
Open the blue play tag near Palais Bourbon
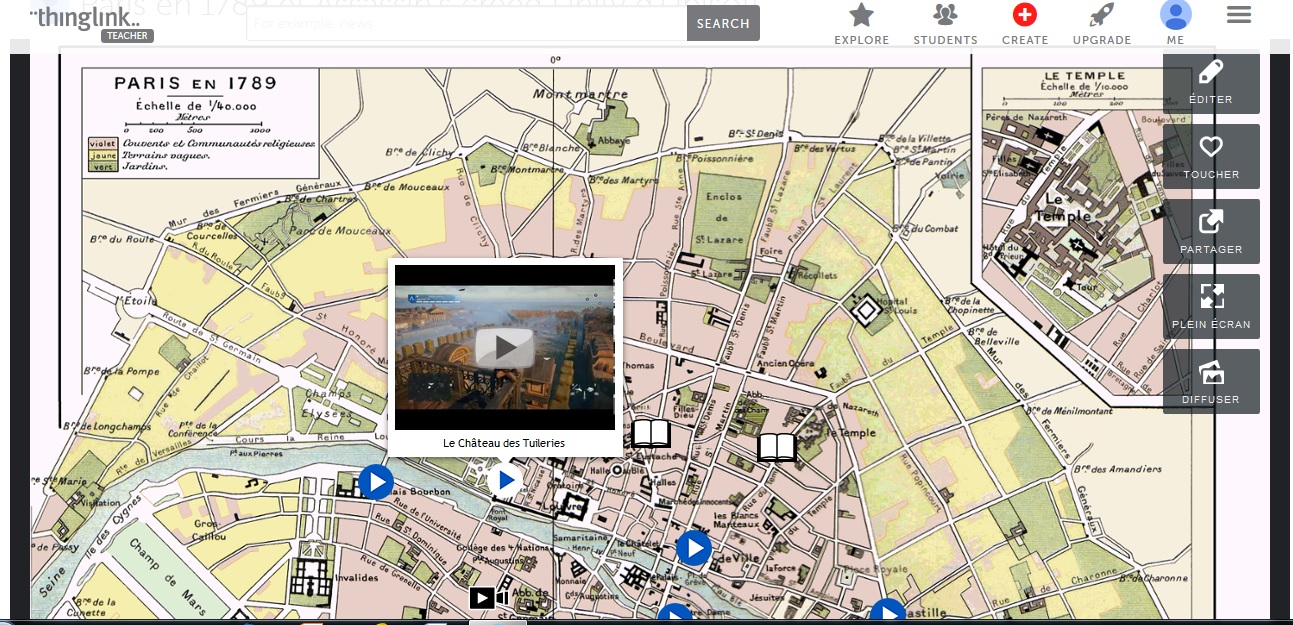click(376, 482)
